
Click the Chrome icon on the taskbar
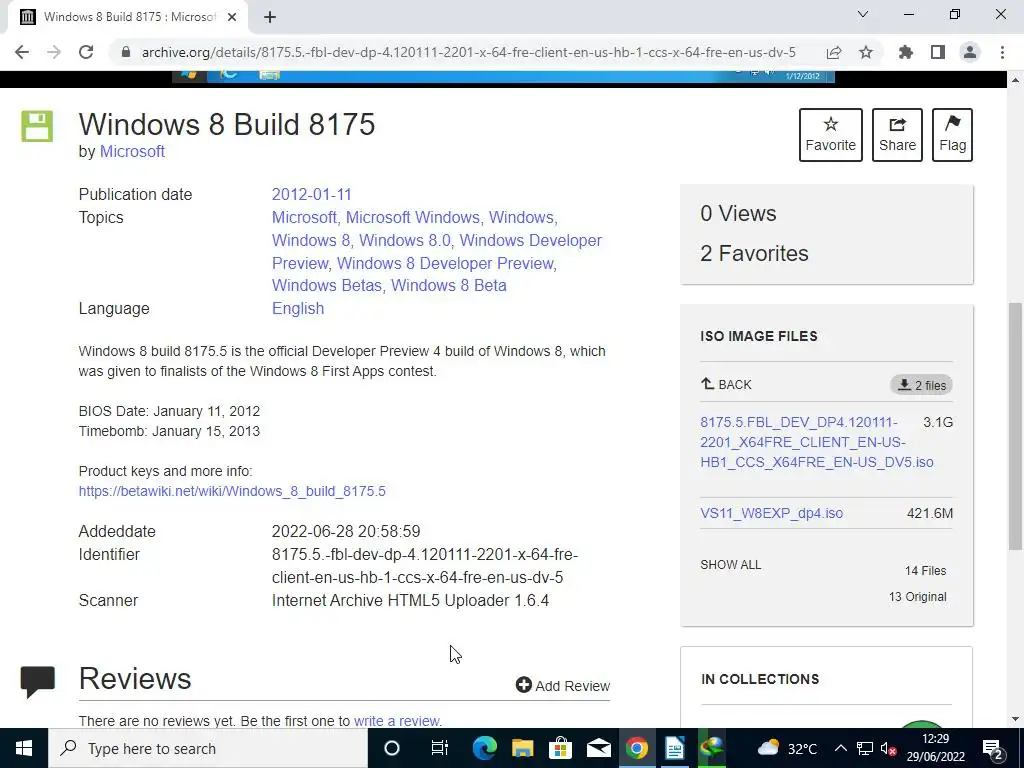coord(637,748)
